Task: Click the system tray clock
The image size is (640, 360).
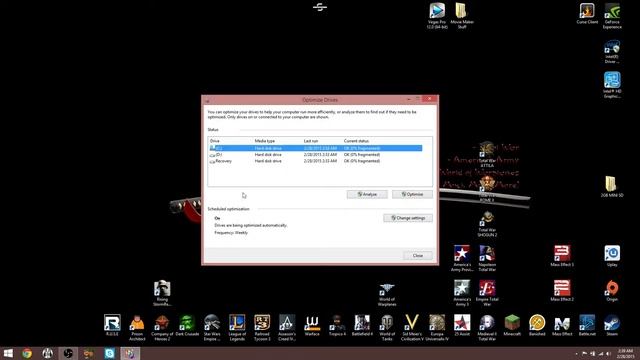Action: click(x=625, y=353)
